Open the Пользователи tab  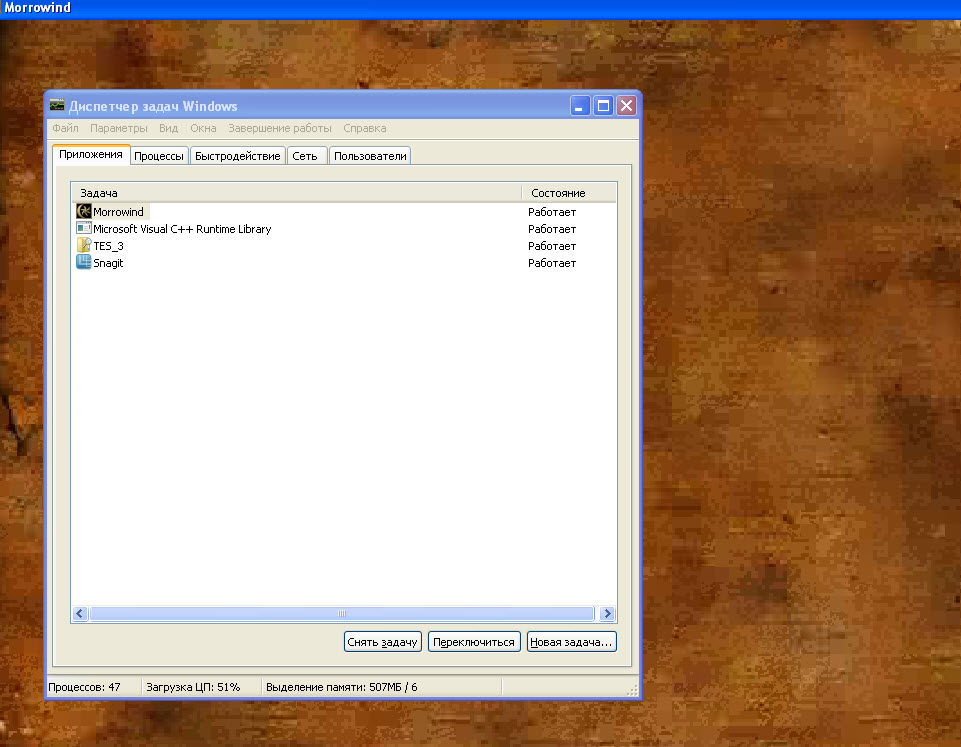tap(370, 156)
